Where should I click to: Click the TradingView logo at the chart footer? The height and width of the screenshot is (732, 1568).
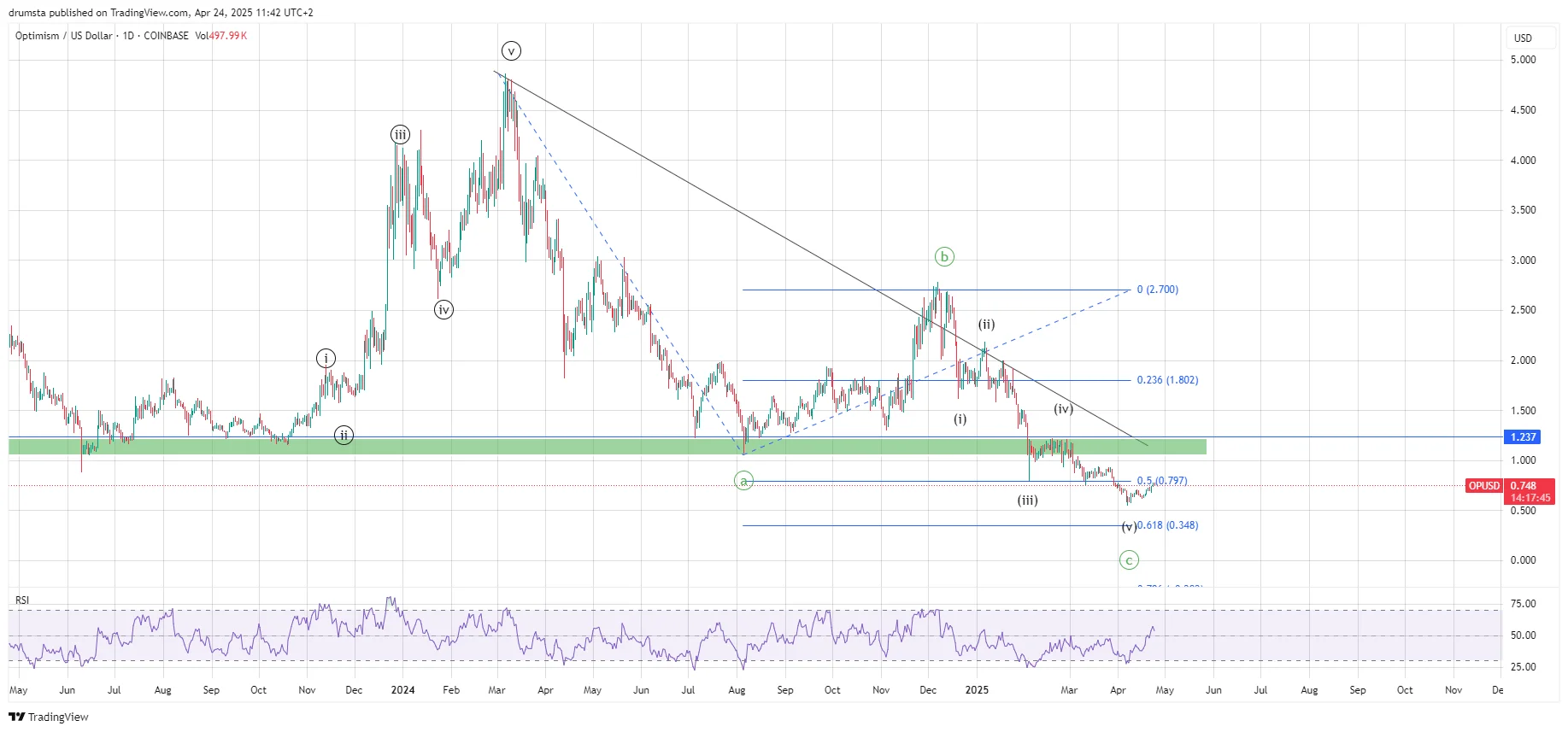49,717
